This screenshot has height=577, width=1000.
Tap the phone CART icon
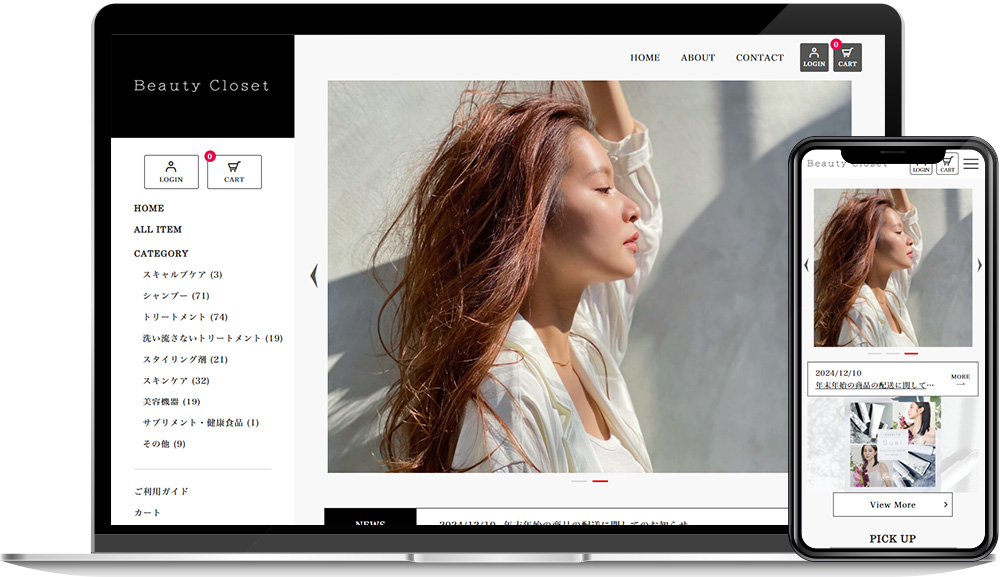point(947,164)
